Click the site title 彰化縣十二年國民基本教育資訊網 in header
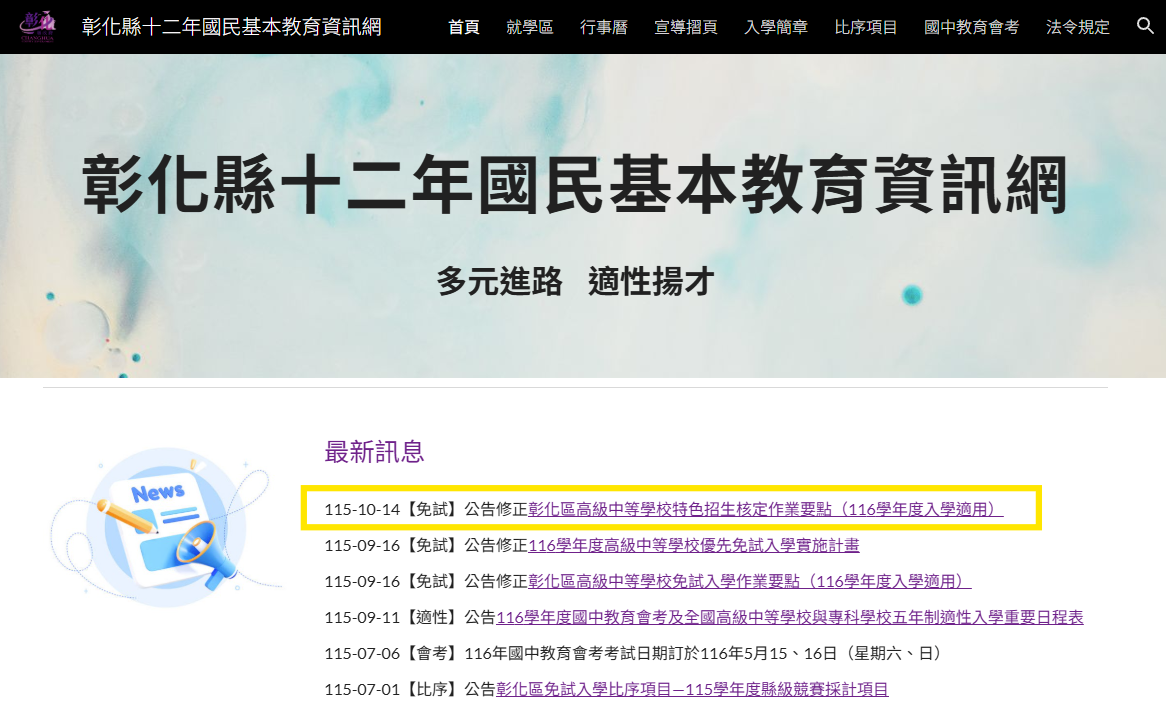 [x=231, y=27]
